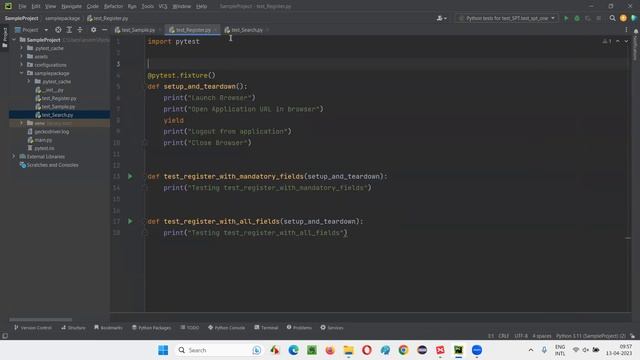
Task: Open the Services tool window
Action: tap(332, 328)
